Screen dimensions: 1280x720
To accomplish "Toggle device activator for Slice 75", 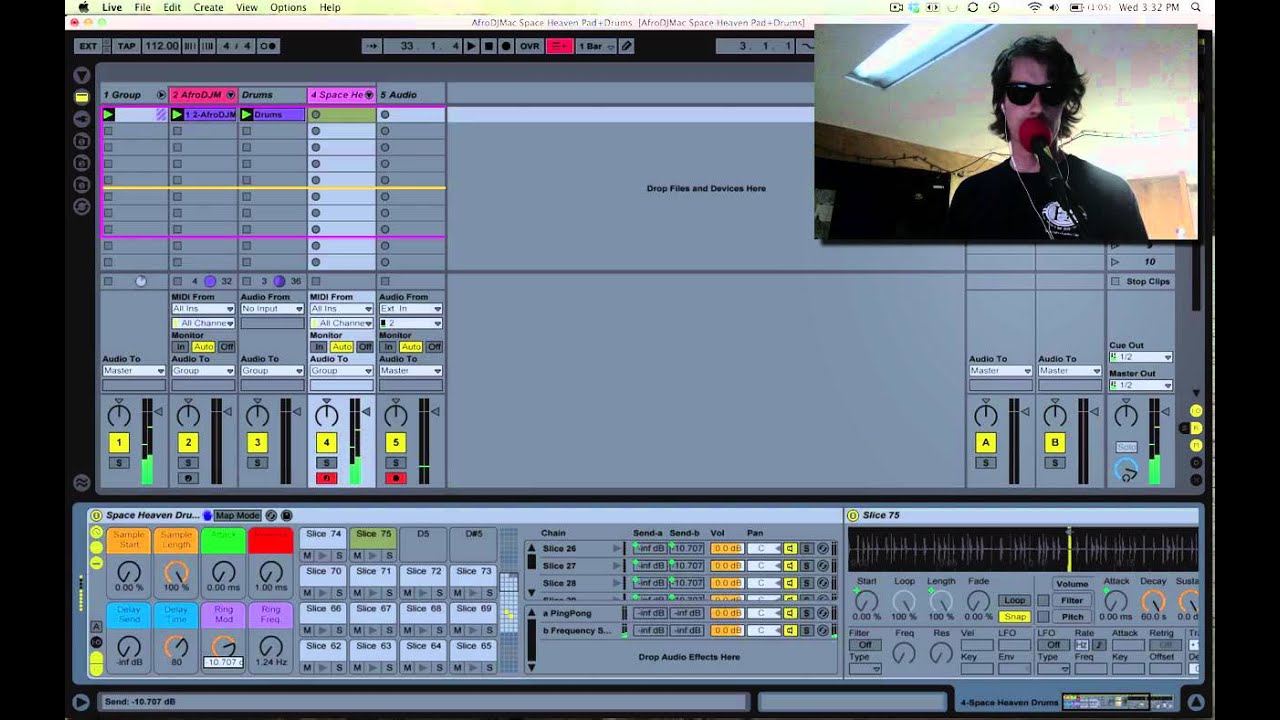I will (x=853, y=515).
